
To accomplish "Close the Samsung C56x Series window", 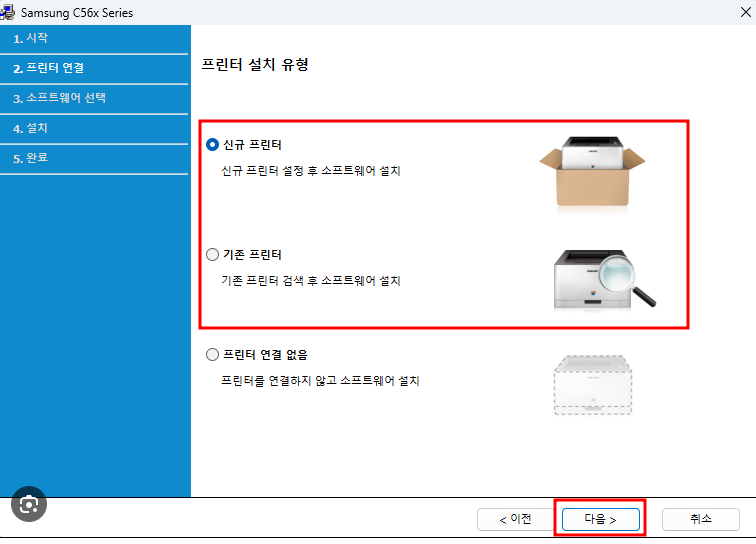I will pos(745,12).
